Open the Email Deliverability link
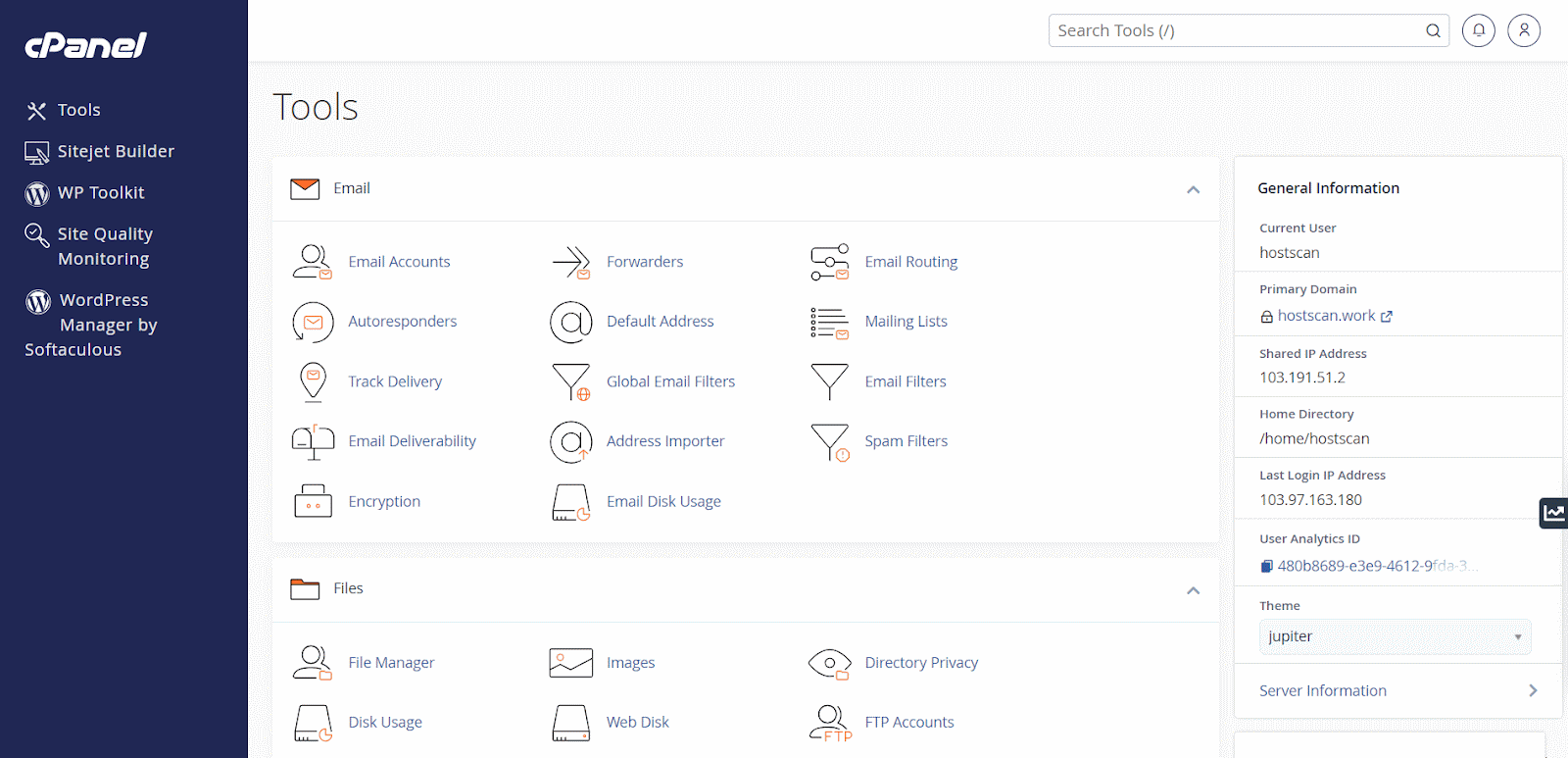 click(x=413, y=441)
